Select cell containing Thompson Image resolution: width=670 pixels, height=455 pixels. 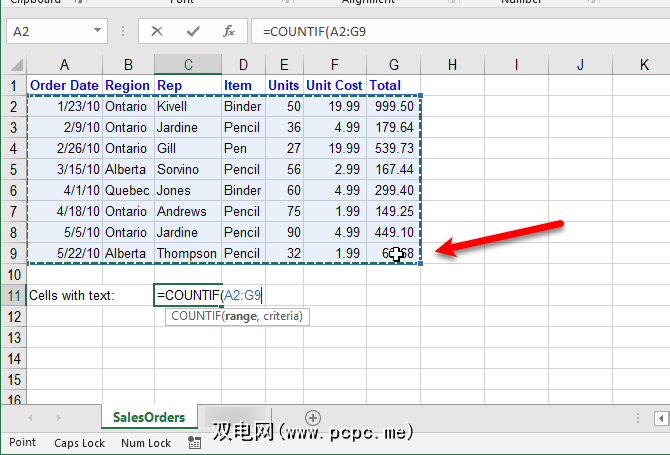(187, 253)
